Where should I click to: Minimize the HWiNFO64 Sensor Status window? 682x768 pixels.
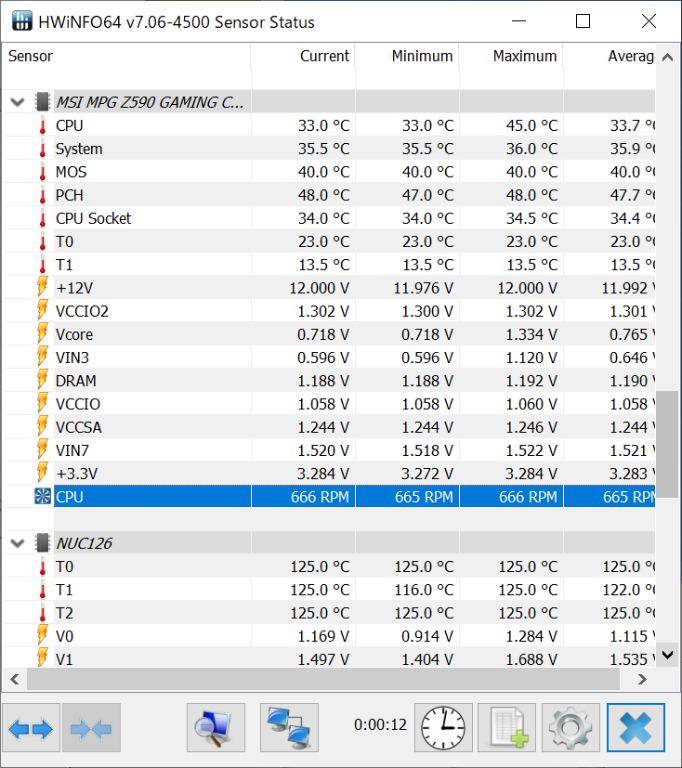tap(519, 21)
